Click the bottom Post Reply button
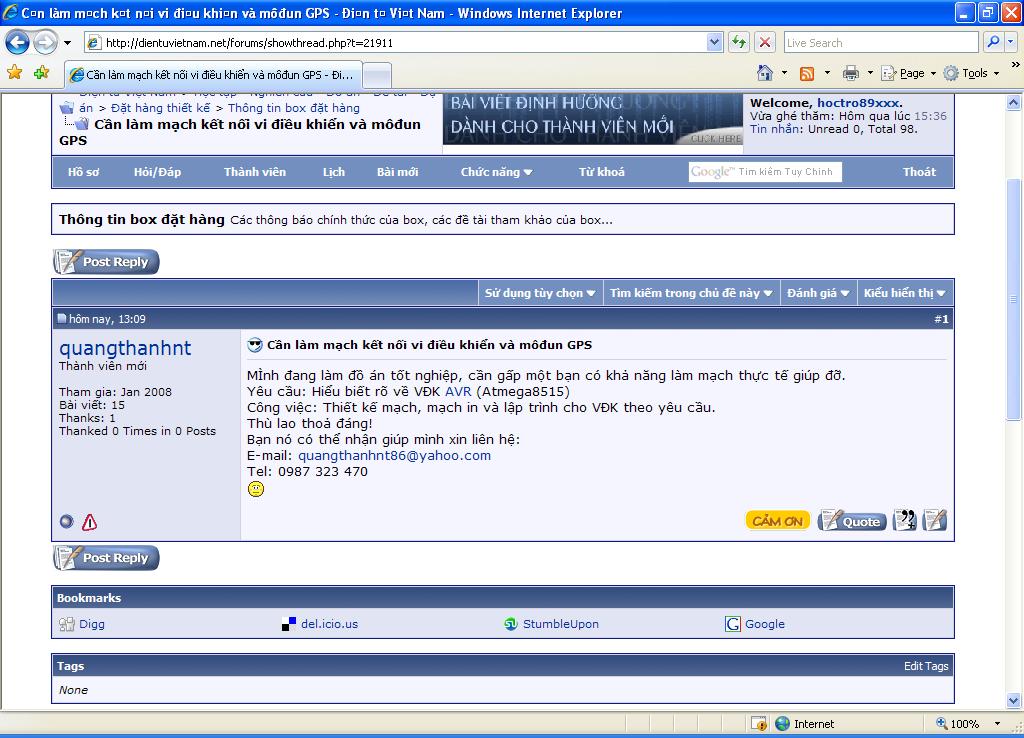The height and width of the screenshot is (738, 1024). (x=106, y=558)
